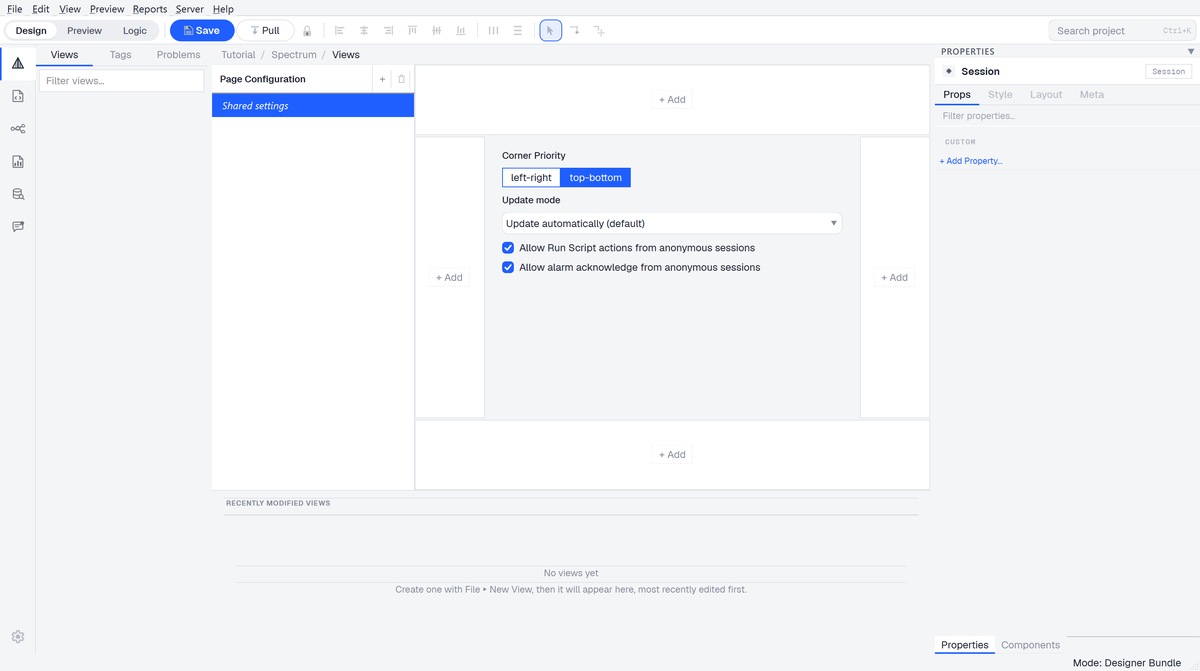Collapse Properties panel using header triangle
Screen dimensions: 1200x671
click(x=1190, y=51)
